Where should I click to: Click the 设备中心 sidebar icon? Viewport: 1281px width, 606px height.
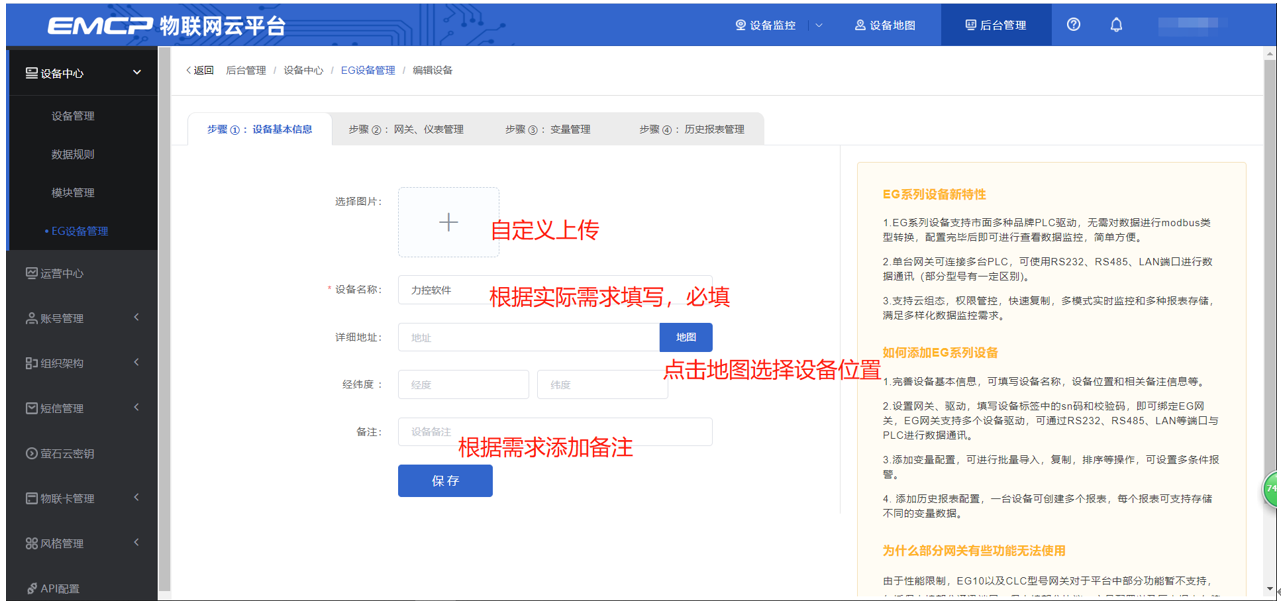(31, 74)
